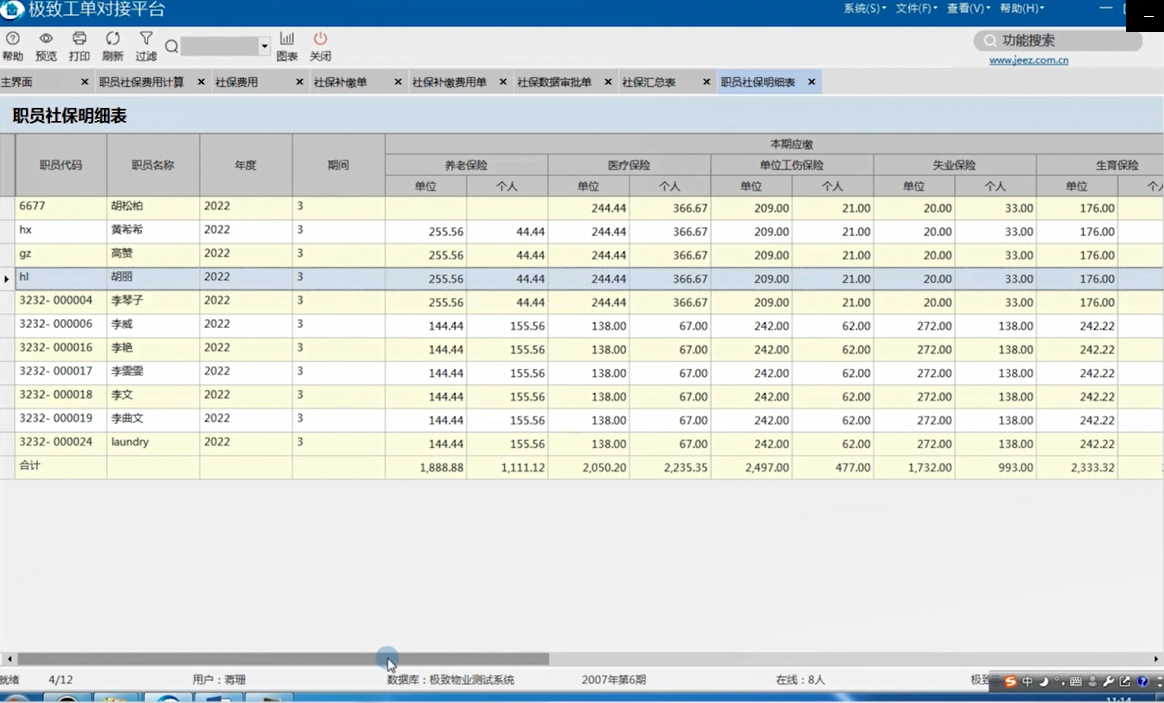Open the 系统(S) menu

[865, 8]
